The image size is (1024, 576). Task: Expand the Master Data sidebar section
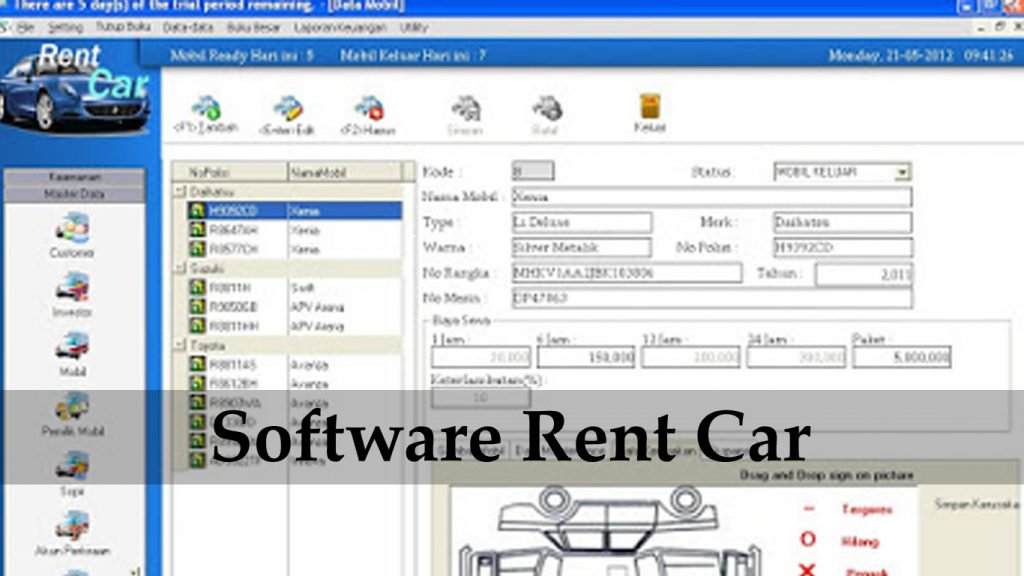(x=74, y=194)
